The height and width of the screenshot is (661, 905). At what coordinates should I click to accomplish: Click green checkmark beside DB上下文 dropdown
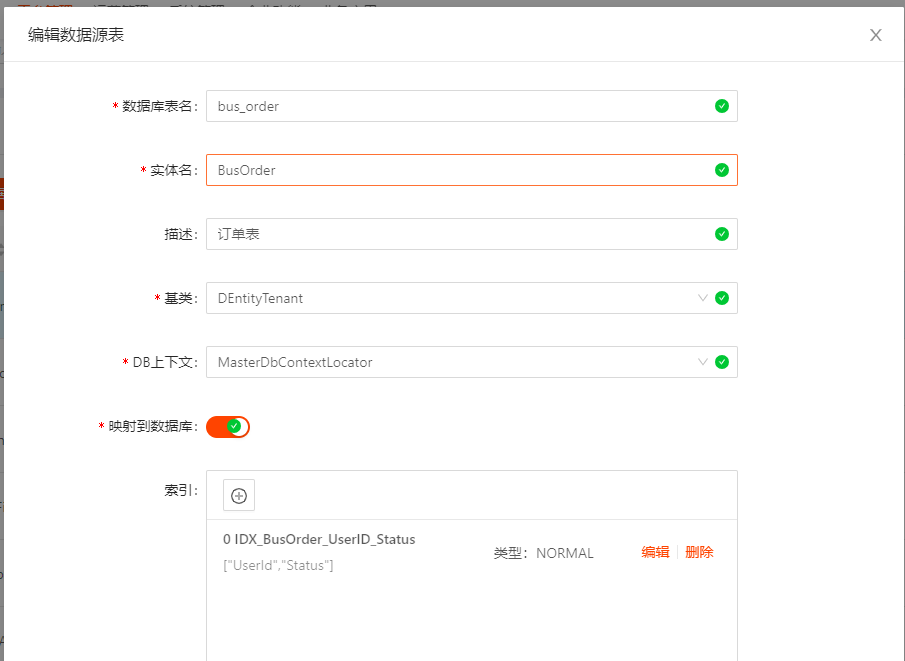722,362
